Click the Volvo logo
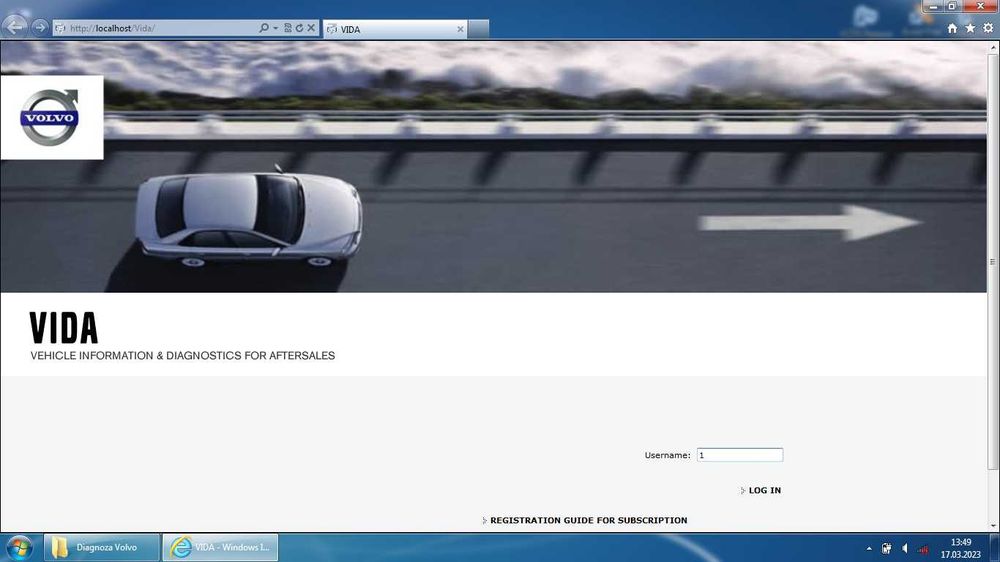Image resolution: width=1000 pixels, height=562 pixels. [x=50, y=117]
